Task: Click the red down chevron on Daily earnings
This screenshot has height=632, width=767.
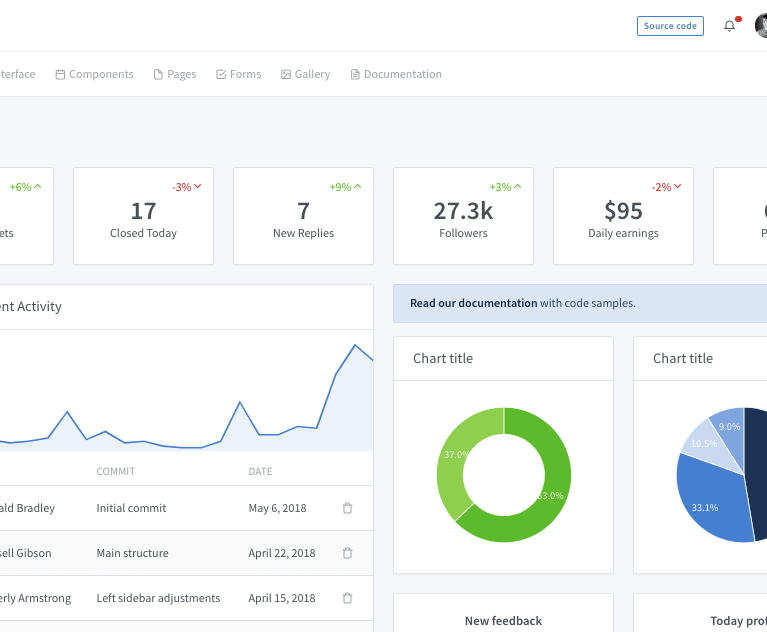Action: [678, 187]
